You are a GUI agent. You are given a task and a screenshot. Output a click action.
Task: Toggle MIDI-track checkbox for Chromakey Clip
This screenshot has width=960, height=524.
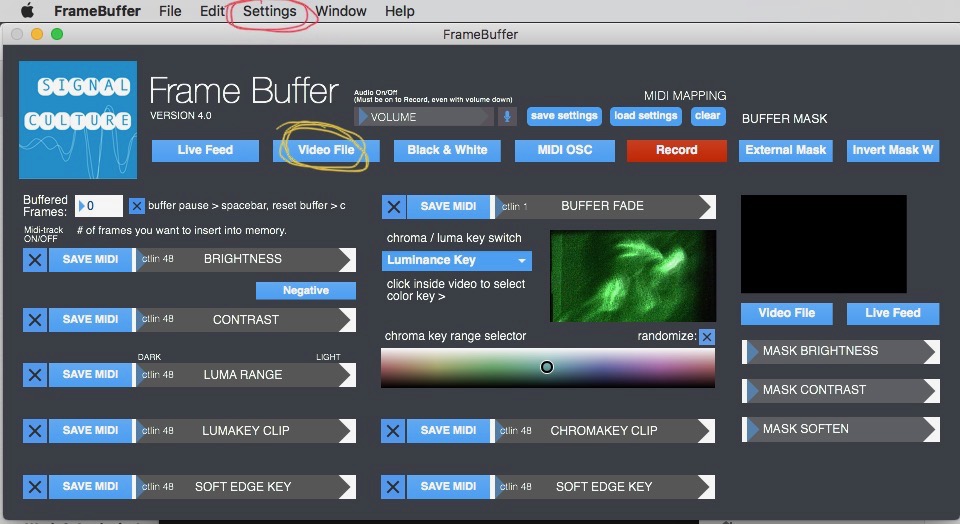click(393, 431)
